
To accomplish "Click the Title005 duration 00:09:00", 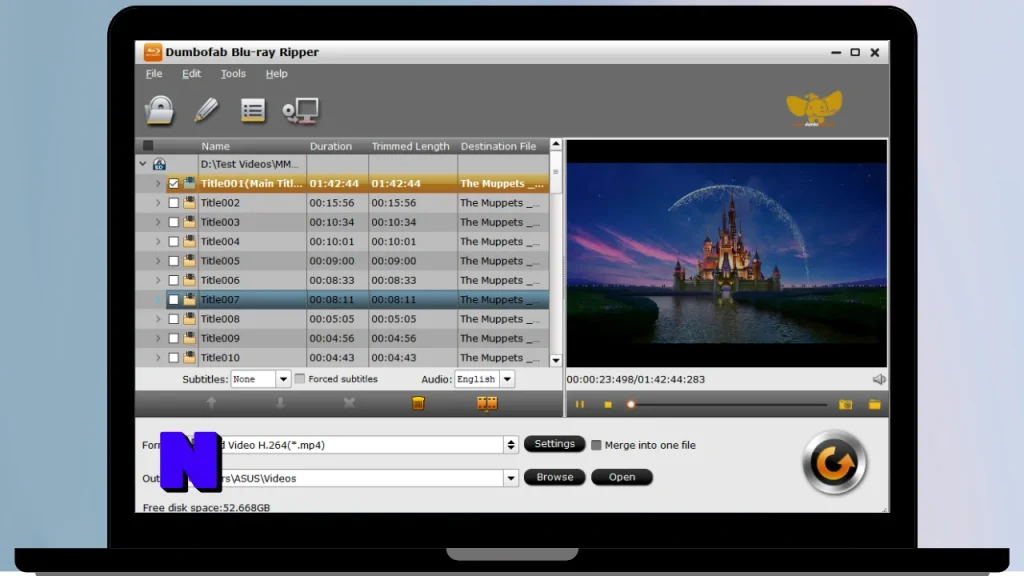I will [x=332, y=261].
